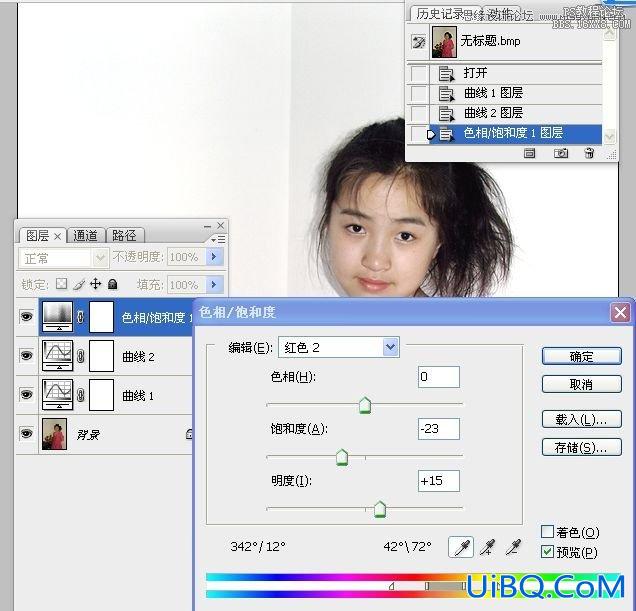Image resolution: width=636 pixels, height=611 pixels.
Task: Switch to the 通道 tab
Action: (86, 236)
